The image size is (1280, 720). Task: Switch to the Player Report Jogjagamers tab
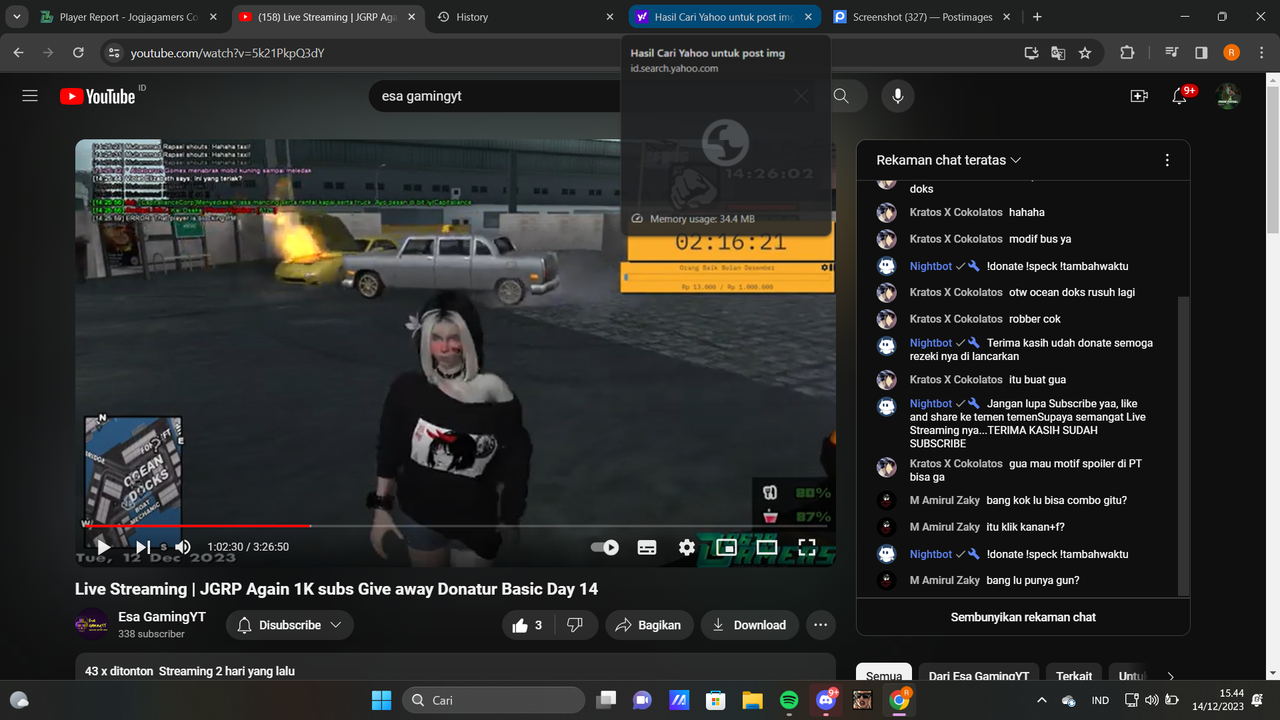point(129,17)
